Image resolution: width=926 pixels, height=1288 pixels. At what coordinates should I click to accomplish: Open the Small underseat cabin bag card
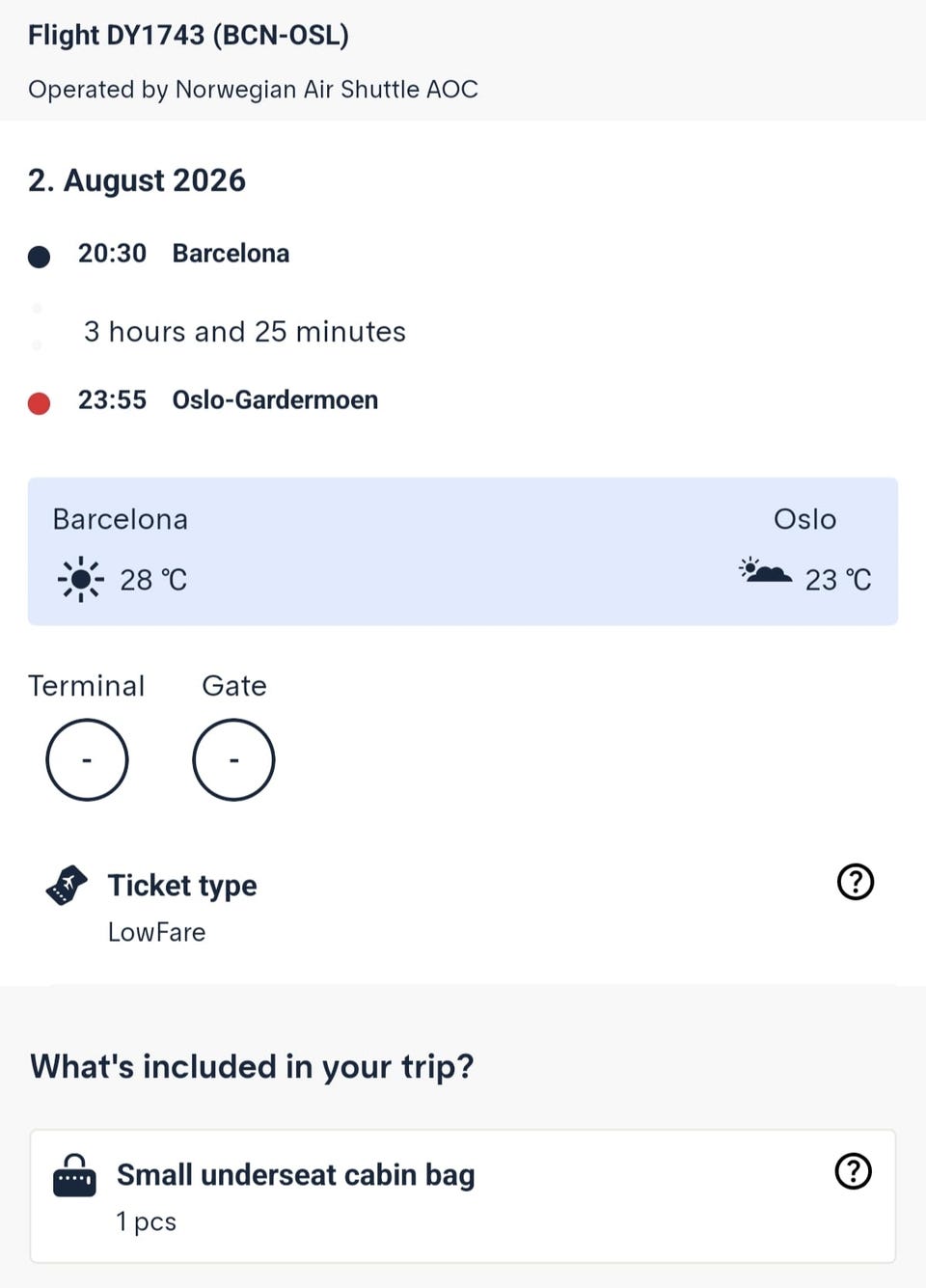point(463,1196)
